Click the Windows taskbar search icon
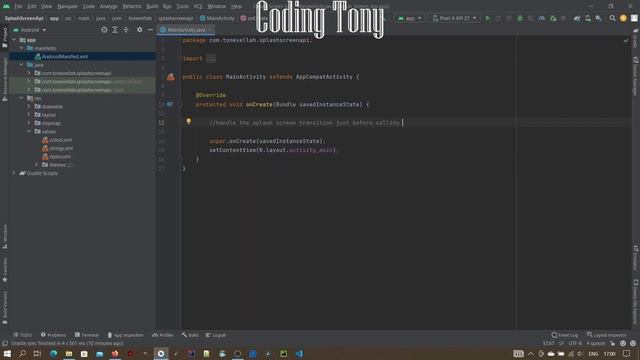This screenshot has width=640, height=360. [x=22, y=353]
